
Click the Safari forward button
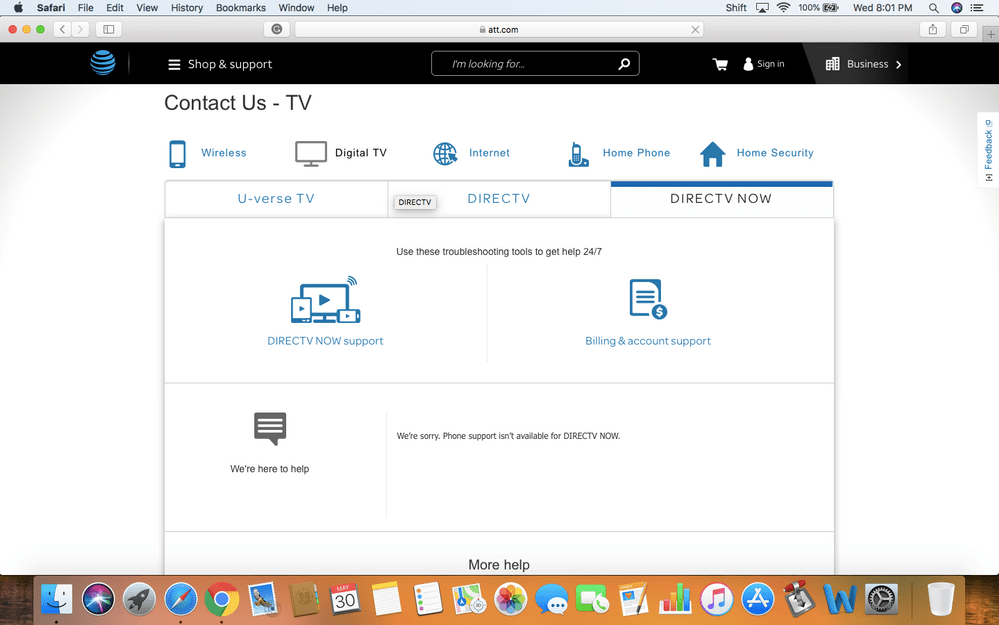coord(80,29)
